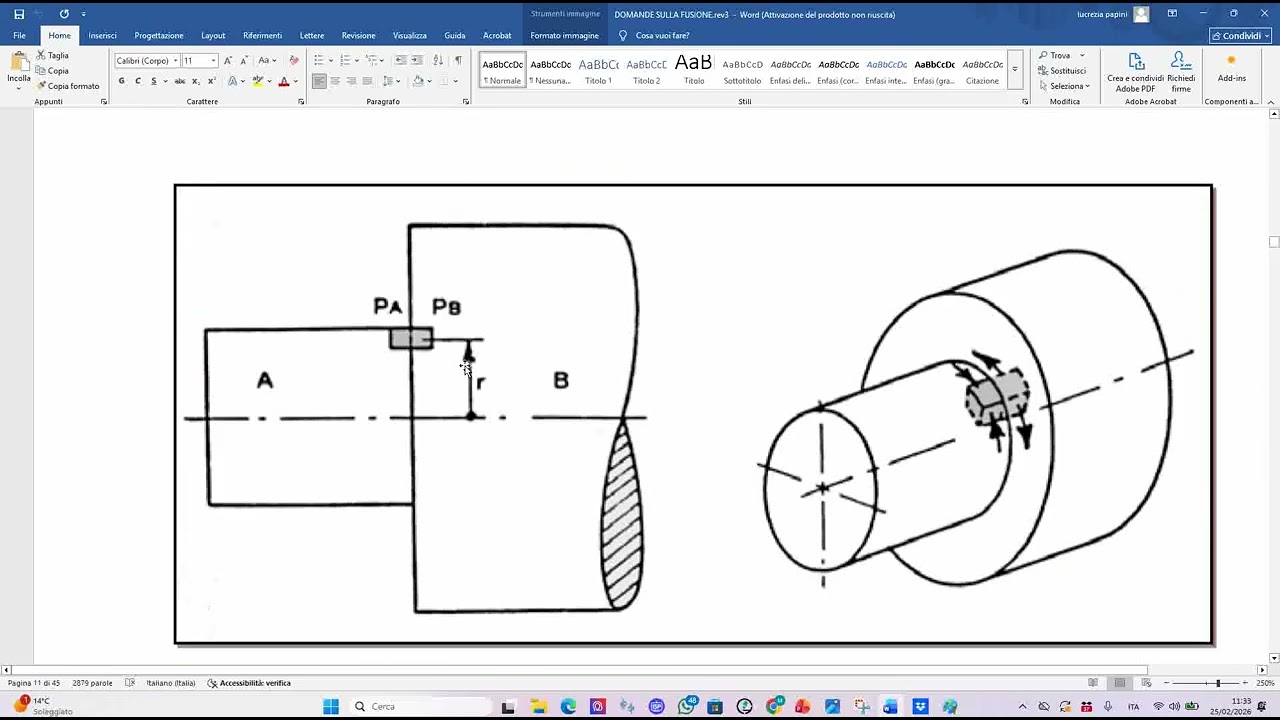The width and height of the screenshot is (1280, 720).
Task: Click the Taglia cut command
Action: [53, 55]
